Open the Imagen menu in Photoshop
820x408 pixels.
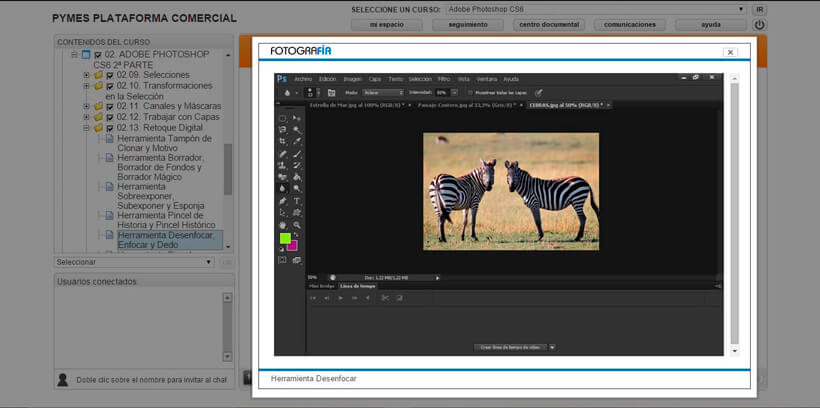click(352, 79)
